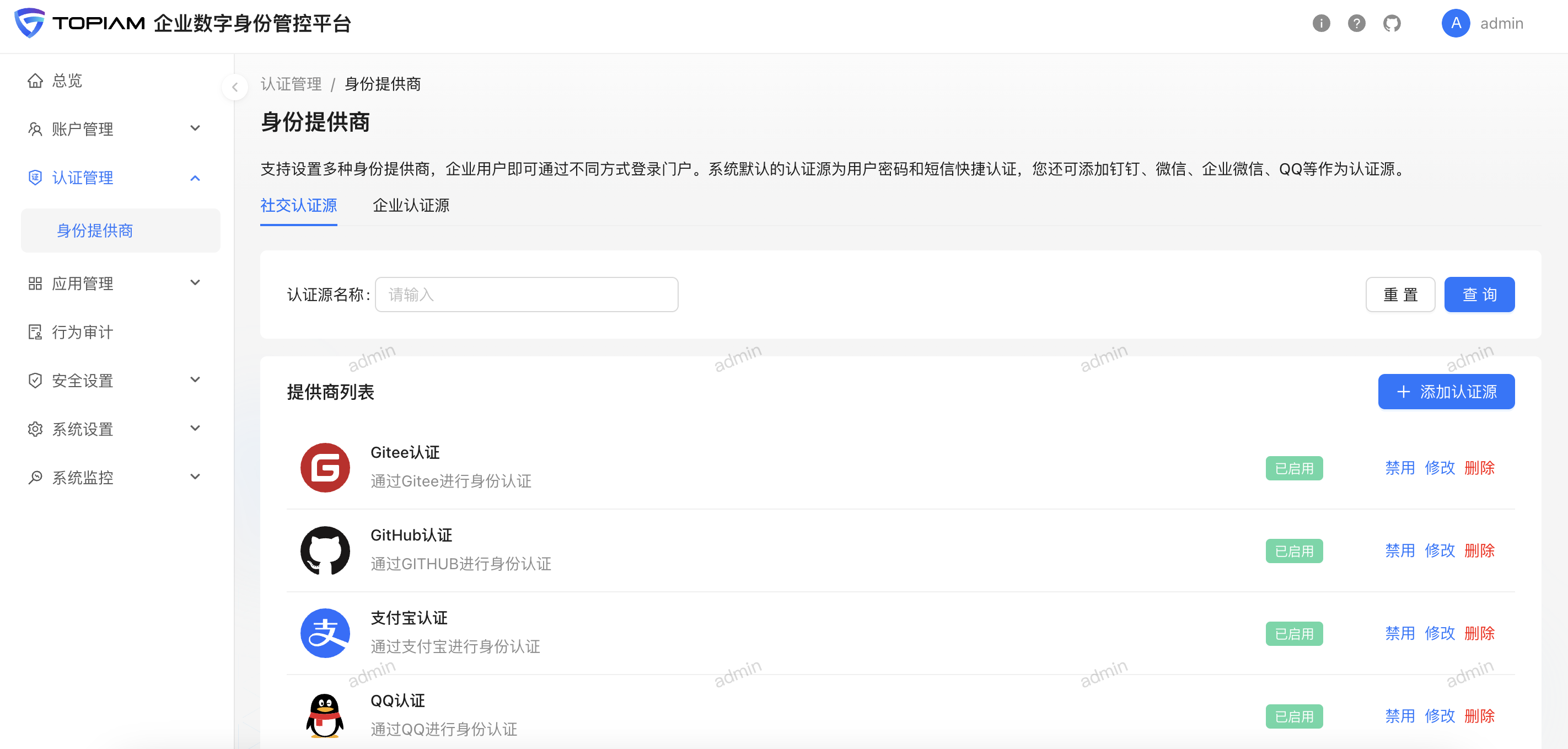
Task: Open the GitHub icon in header
Action: coord(1392,23)
